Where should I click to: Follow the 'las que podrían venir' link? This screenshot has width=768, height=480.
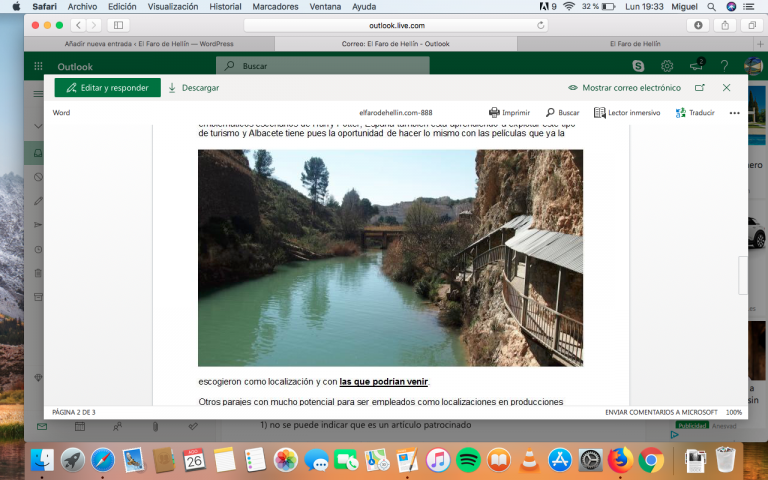pos(384,382)
